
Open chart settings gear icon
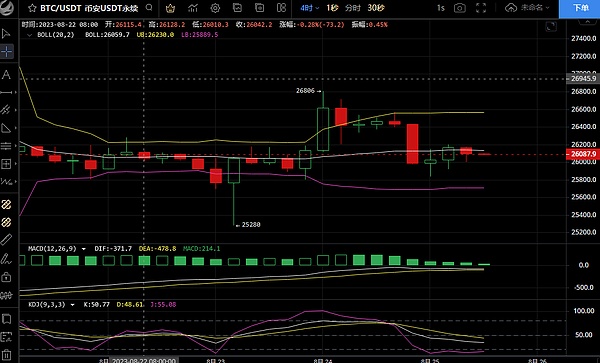coord(215,8)
